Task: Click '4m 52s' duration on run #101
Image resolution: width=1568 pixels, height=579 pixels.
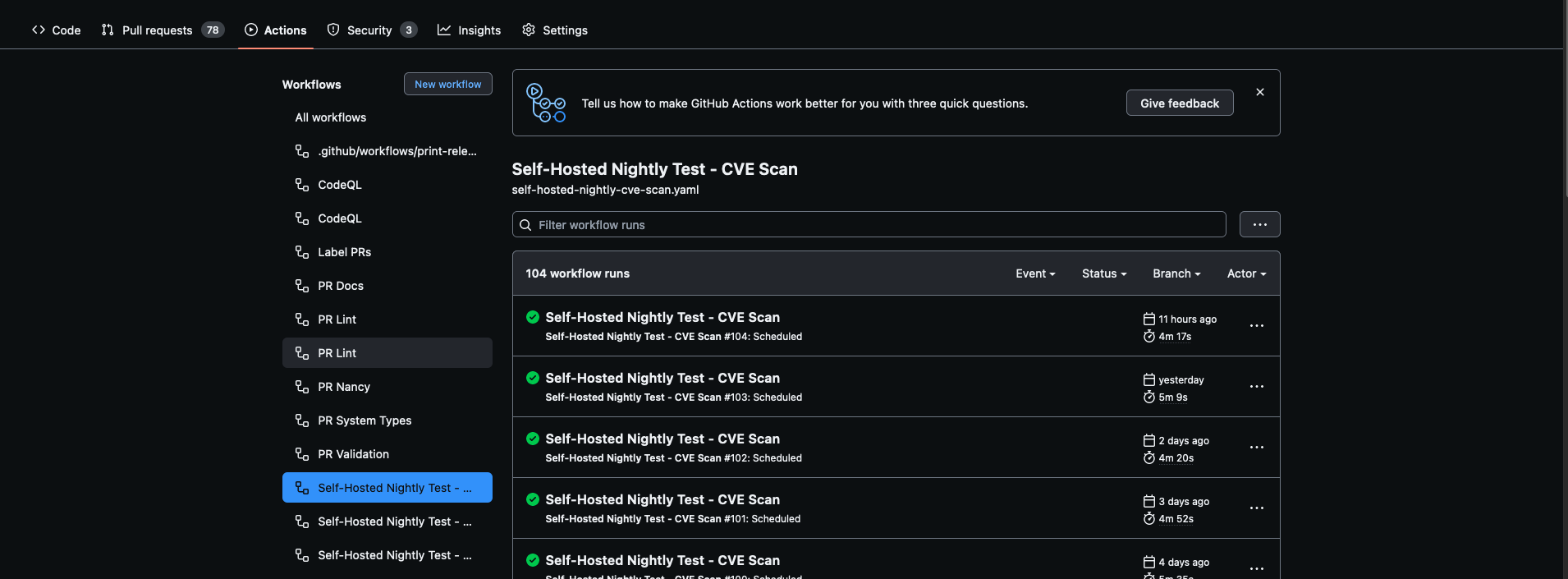Action: tap(1176, 518)
